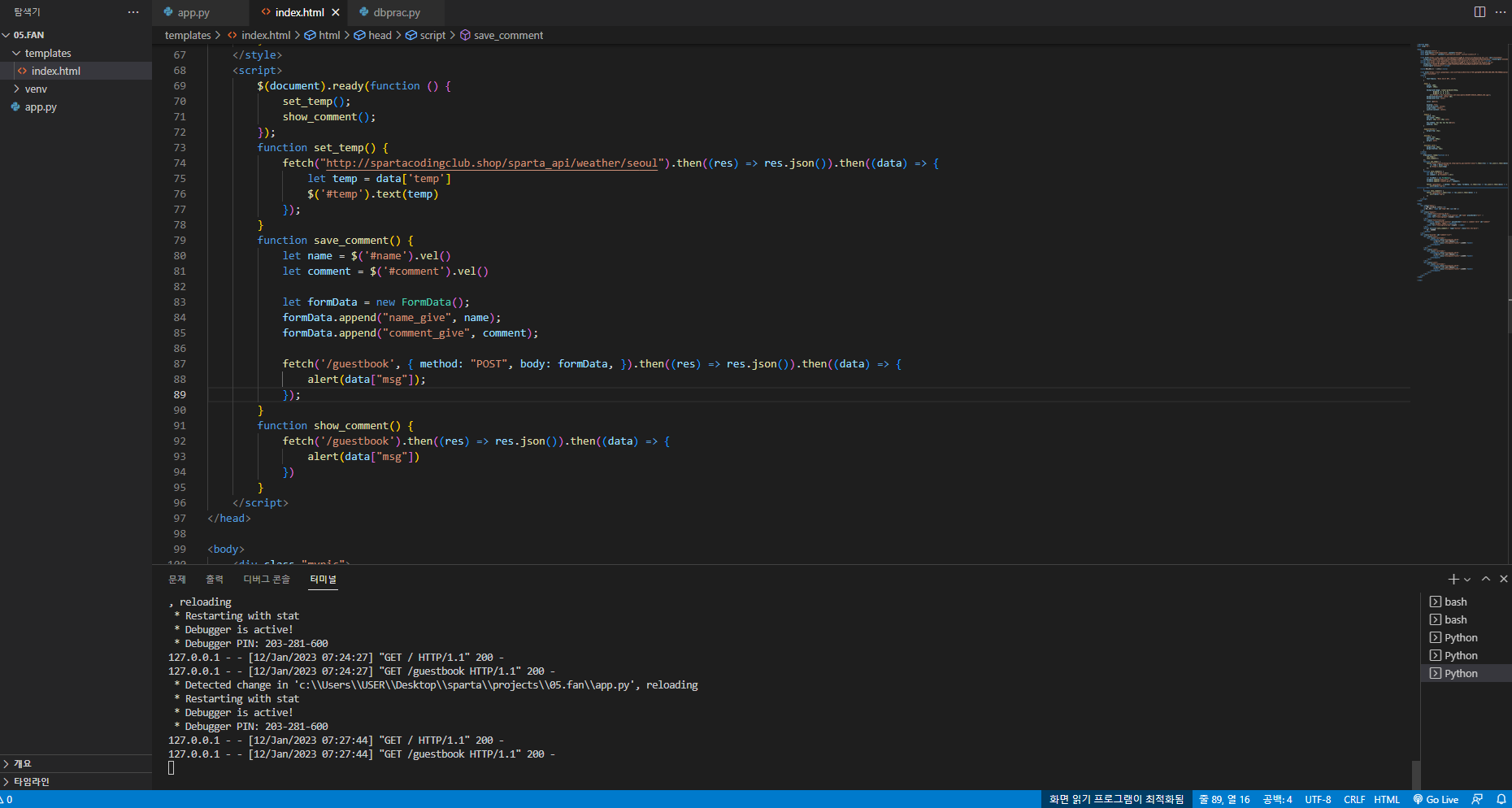The height and width of the screenshot is (808, 1512).
Task: Select the 터미널 panel tab
Action: coord(323,579)
